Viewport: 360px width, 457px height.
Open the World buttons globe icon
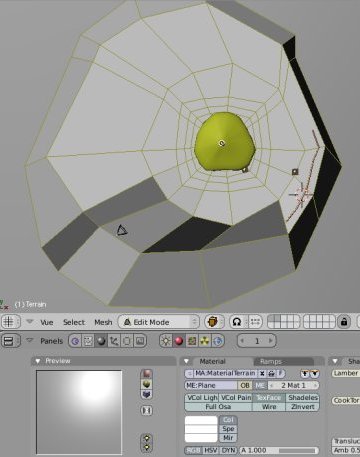(218, 341)
